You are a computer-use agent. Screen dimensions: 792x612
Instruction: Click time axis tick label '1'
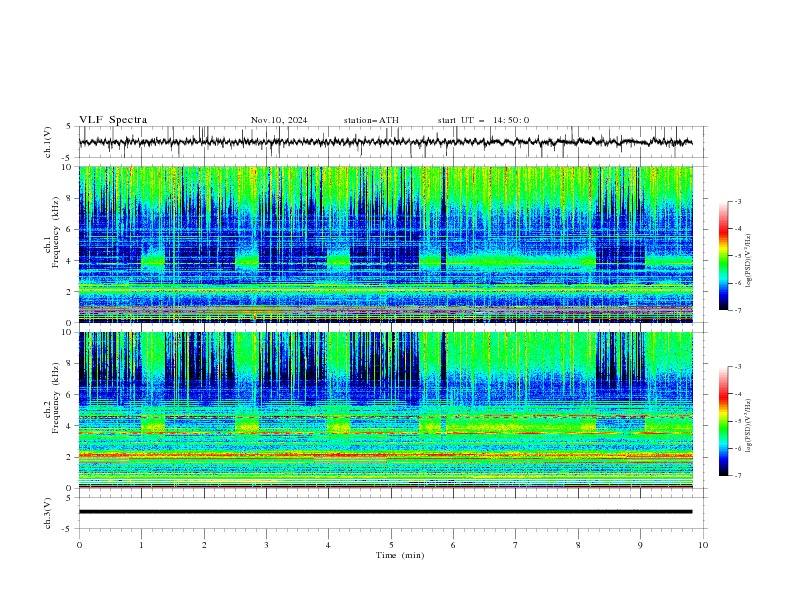[x=141, y=545]
